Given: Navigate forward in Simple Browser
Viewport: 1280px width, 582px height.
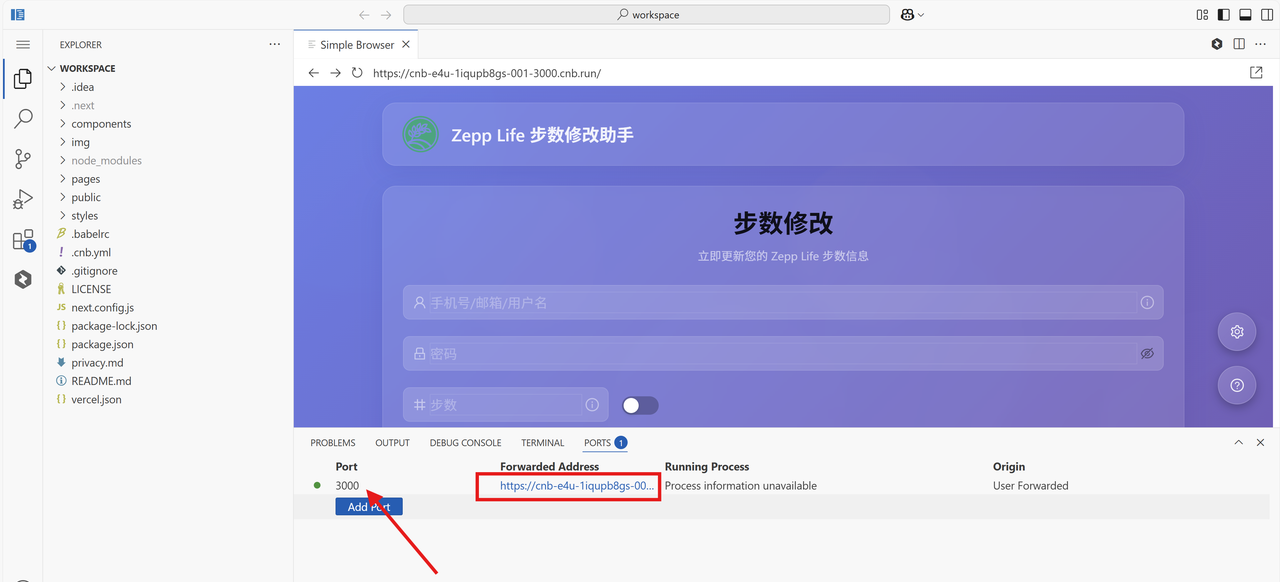Looking at the screenshot, I should (335, 73).
